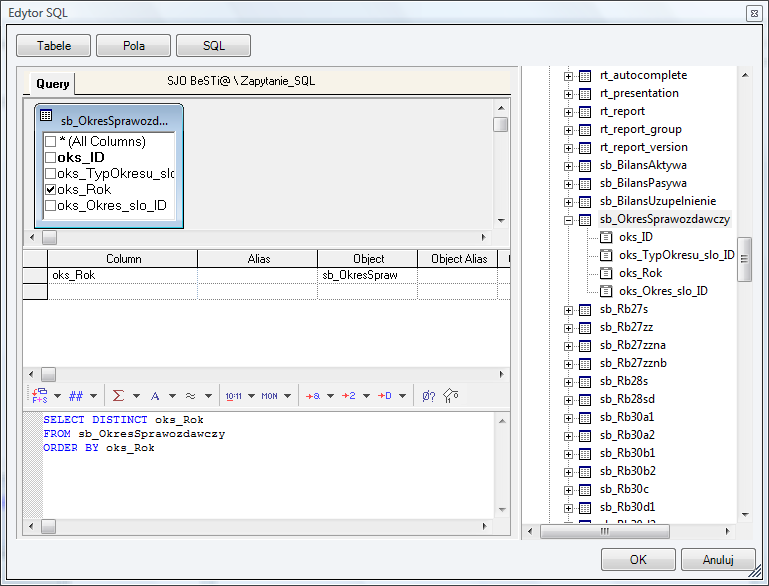Expand the sb_BilansPasywa tree node
The image size is (769, 586).
click(x=568, y=184)
